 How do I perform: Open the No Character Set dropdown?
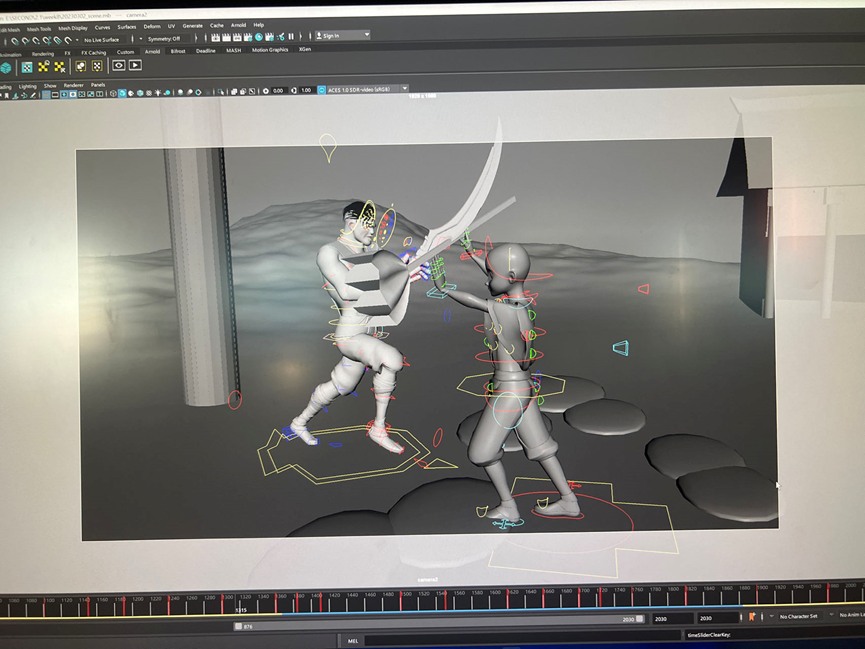point(798,616)
